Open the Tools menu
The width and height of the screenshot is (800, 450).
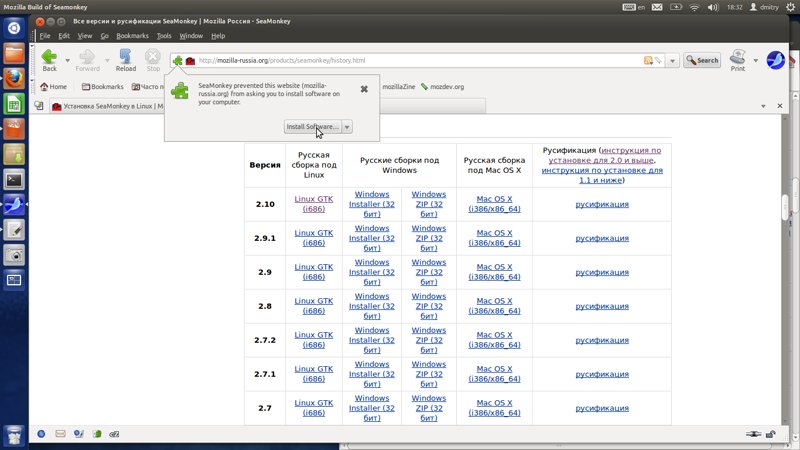coord(164,36)
